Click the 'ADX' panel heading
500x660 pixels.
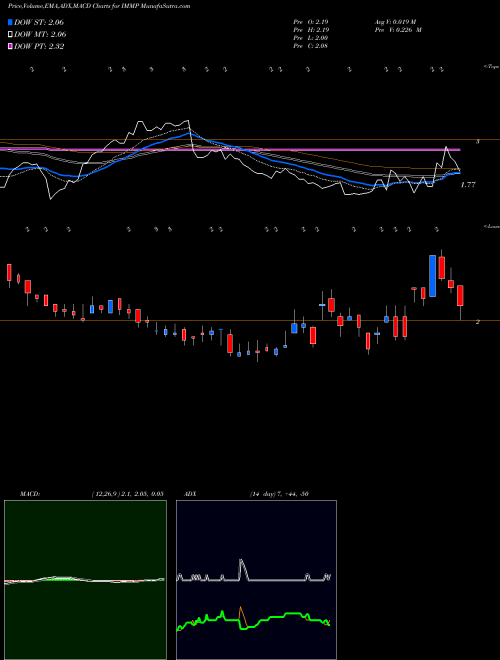[x=190, y=494]
